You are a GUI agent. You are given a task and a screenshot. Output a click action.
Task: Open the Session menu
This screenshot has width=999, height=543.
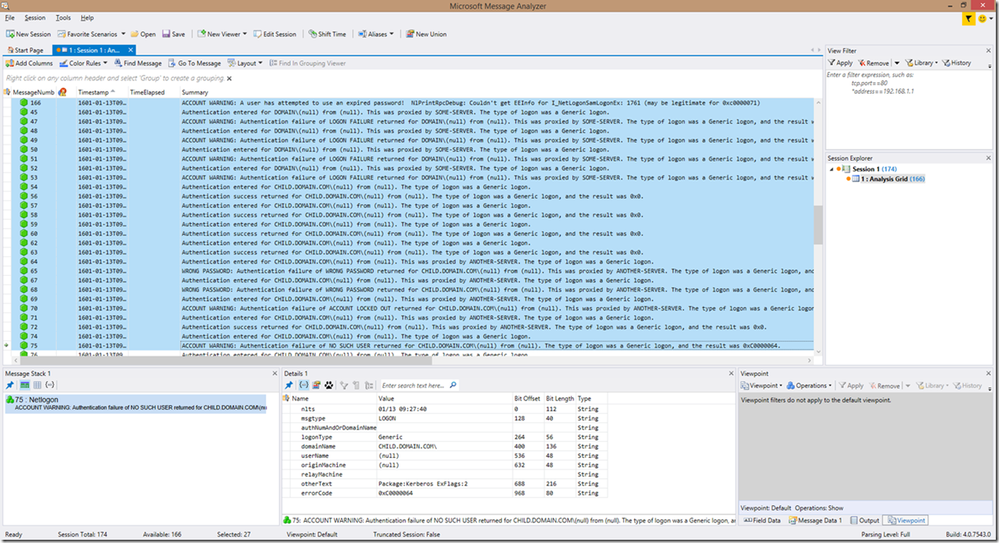(34, 18)
